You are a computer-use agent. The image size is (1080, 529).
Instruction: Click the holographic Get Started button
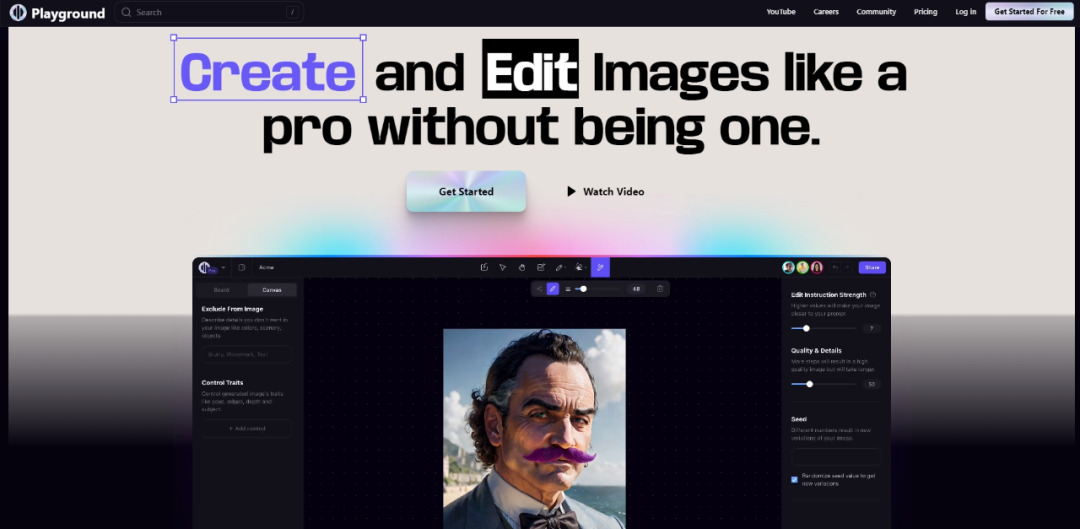(x=466, y=191)
